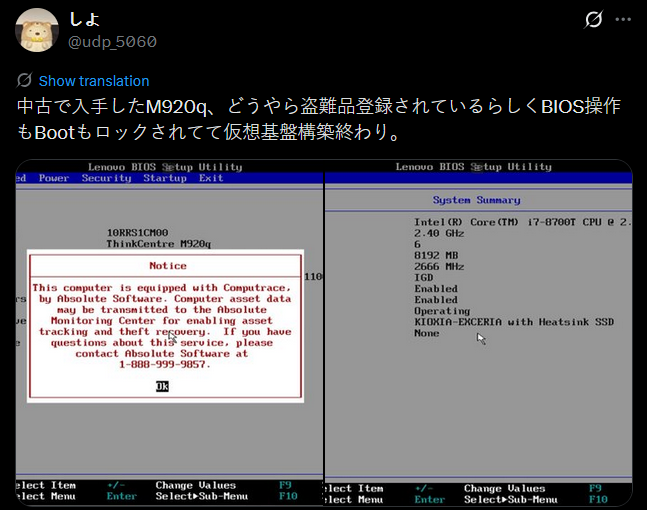Select the Exit tab in BIOS menu
This screenshot has height=510, width=647.
pyautogui.click(x=211, y=178)
